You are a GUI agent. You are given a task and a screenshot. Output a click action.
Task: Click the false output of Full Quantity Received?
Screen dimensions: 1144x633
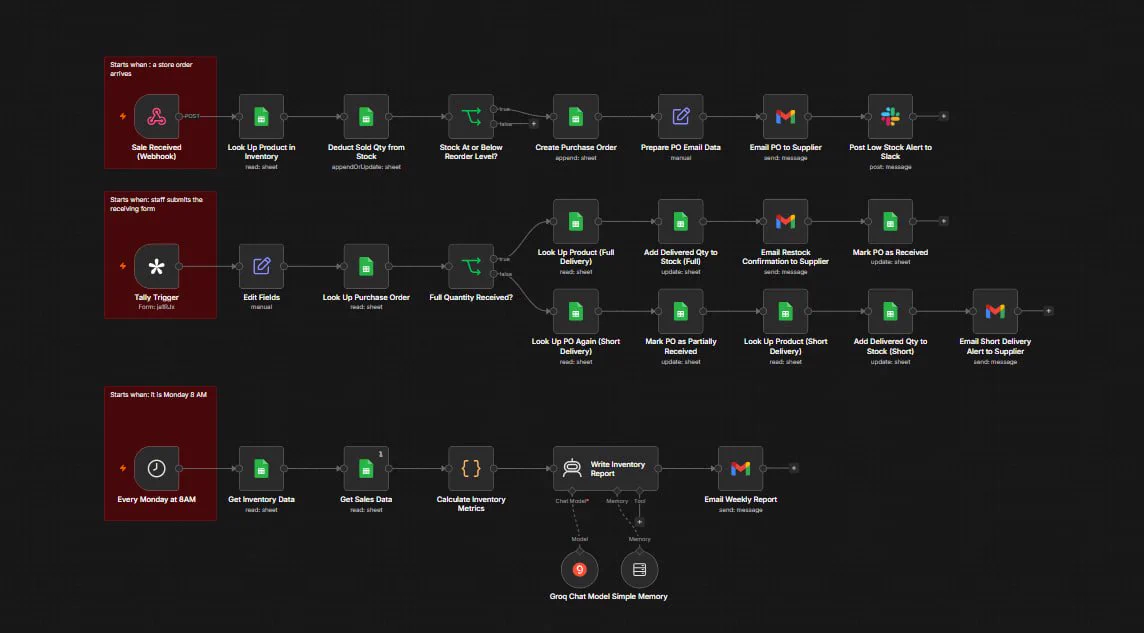click(x=494, y=274)
